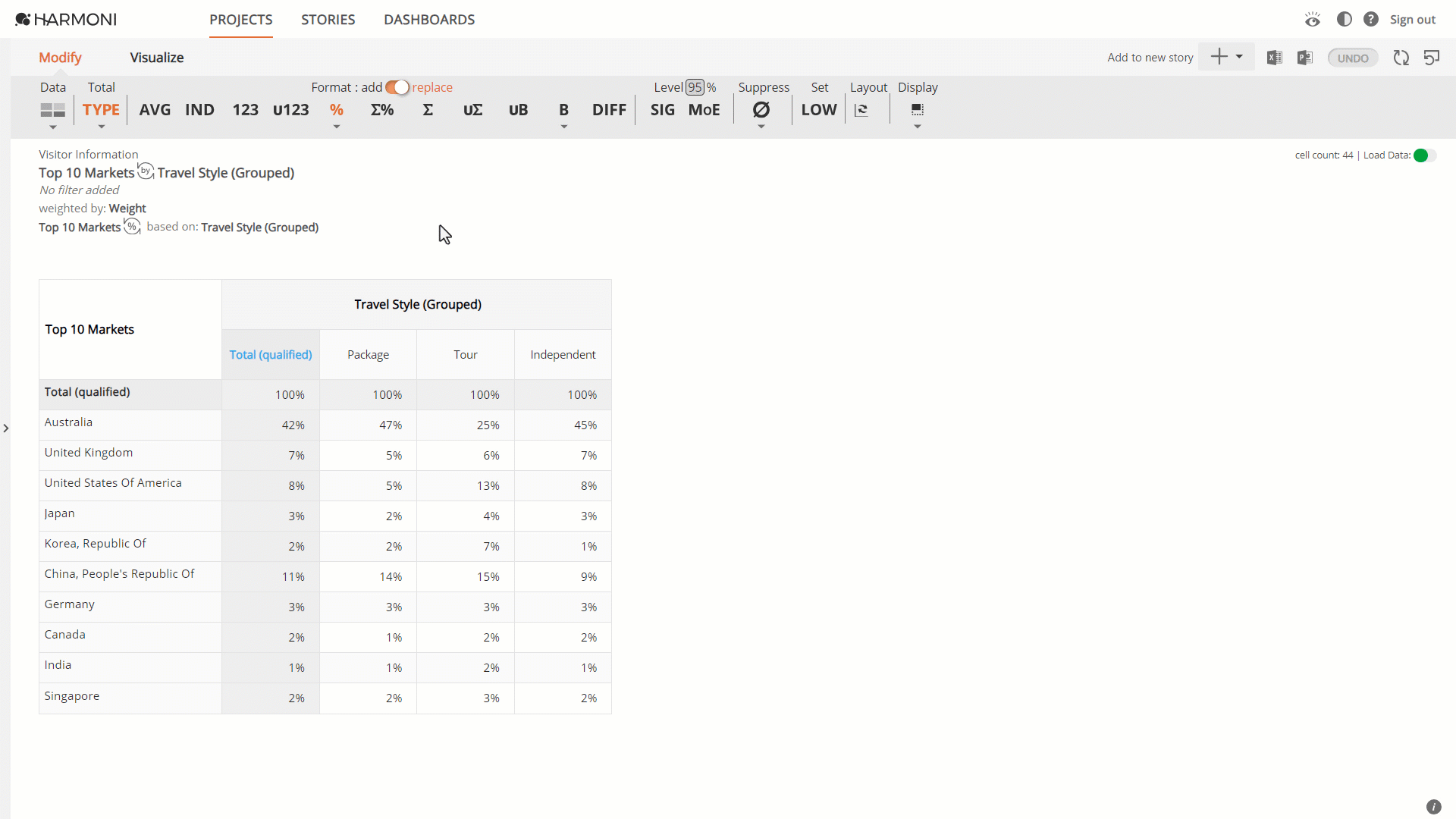The image size is (1456, 819).
Task: Apply the Σ sum format
Action: pos(428,110)
